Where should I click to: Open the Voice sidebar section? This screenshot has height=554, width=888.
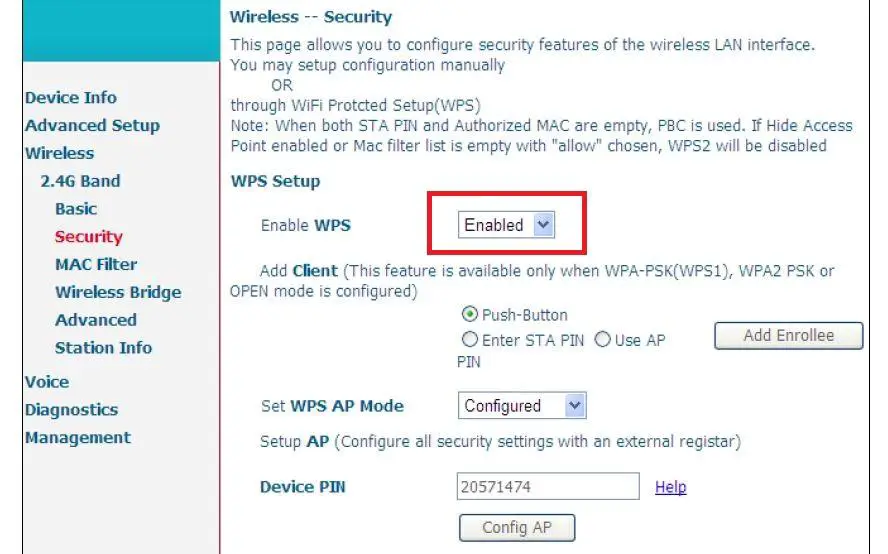click(x=47, y=382)
